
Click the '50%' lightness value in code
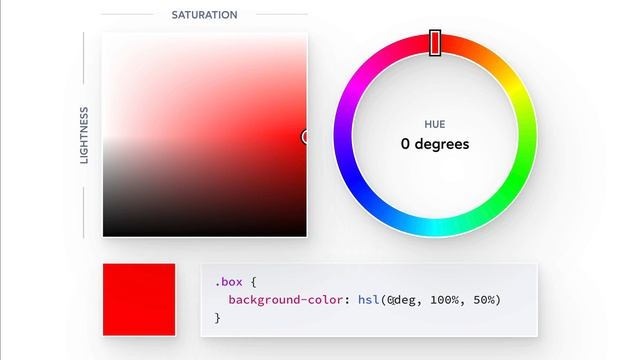(484, 300)
